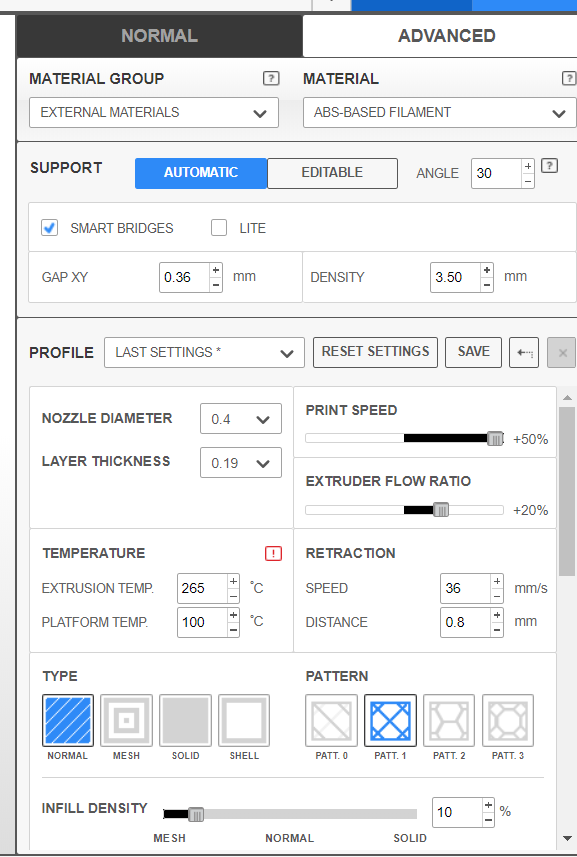The width and height of the screenshot is (577, 857).
Task: Click the Print Speed slider handle
Action: pyautogui.click(x=495, y=438)
